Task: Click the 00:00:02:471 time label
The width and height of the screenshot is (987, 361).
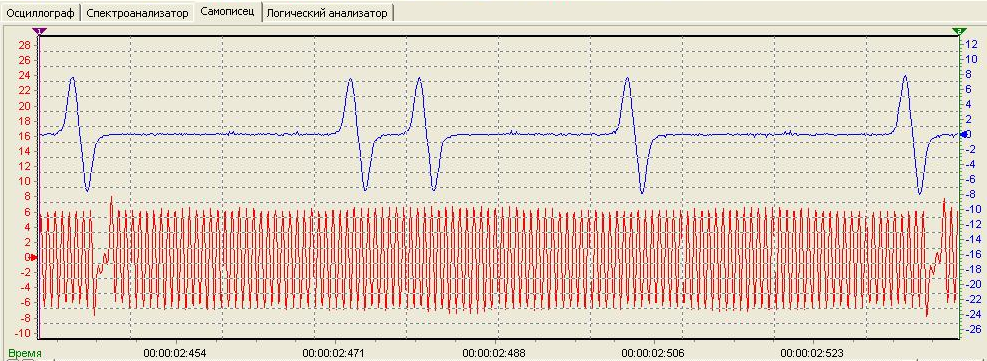Action: [x=334, y=354]
